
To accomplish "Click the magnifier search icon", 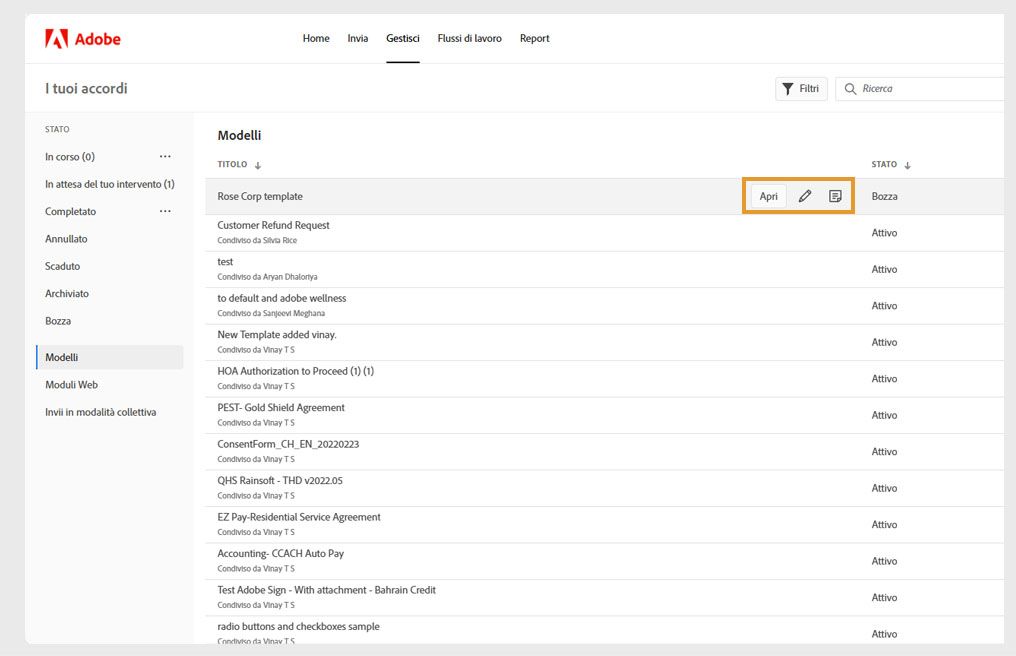I will pyautogui.click(x=851, y=89).
